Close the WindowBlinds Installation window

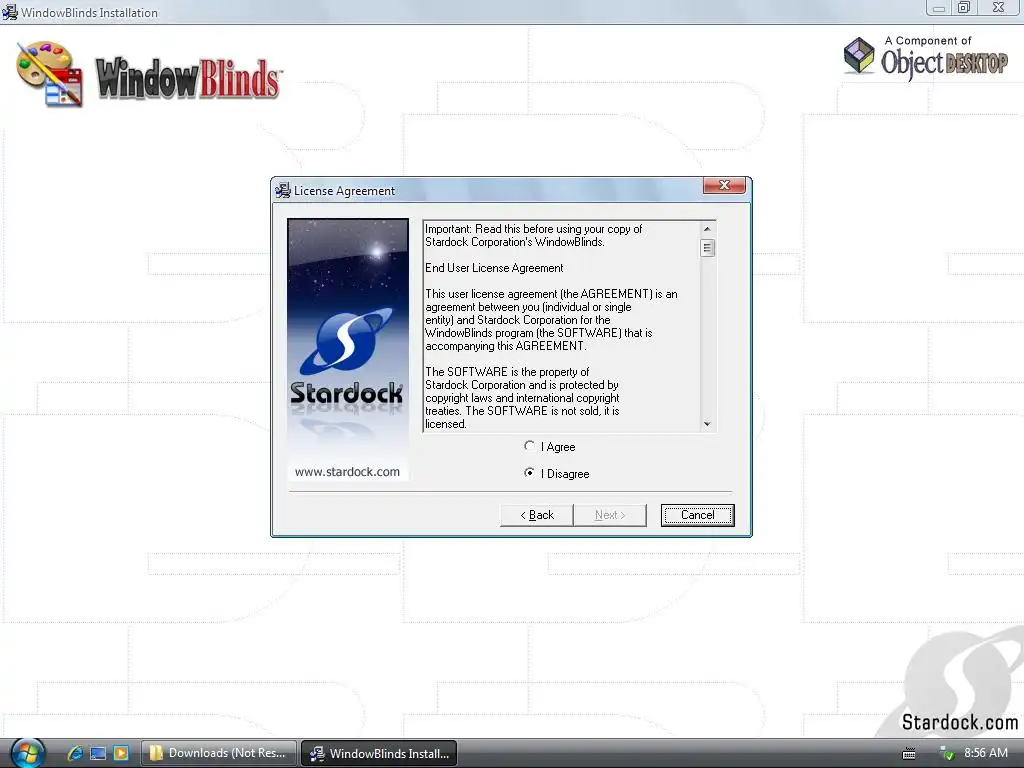coord(999,8)
